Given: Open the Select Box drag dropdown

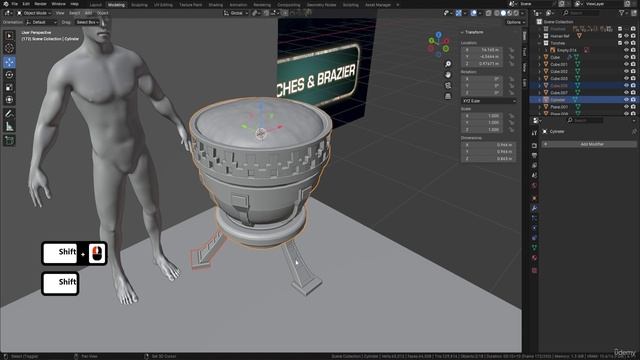Looking at the screenshot, I should pos(87,22).
